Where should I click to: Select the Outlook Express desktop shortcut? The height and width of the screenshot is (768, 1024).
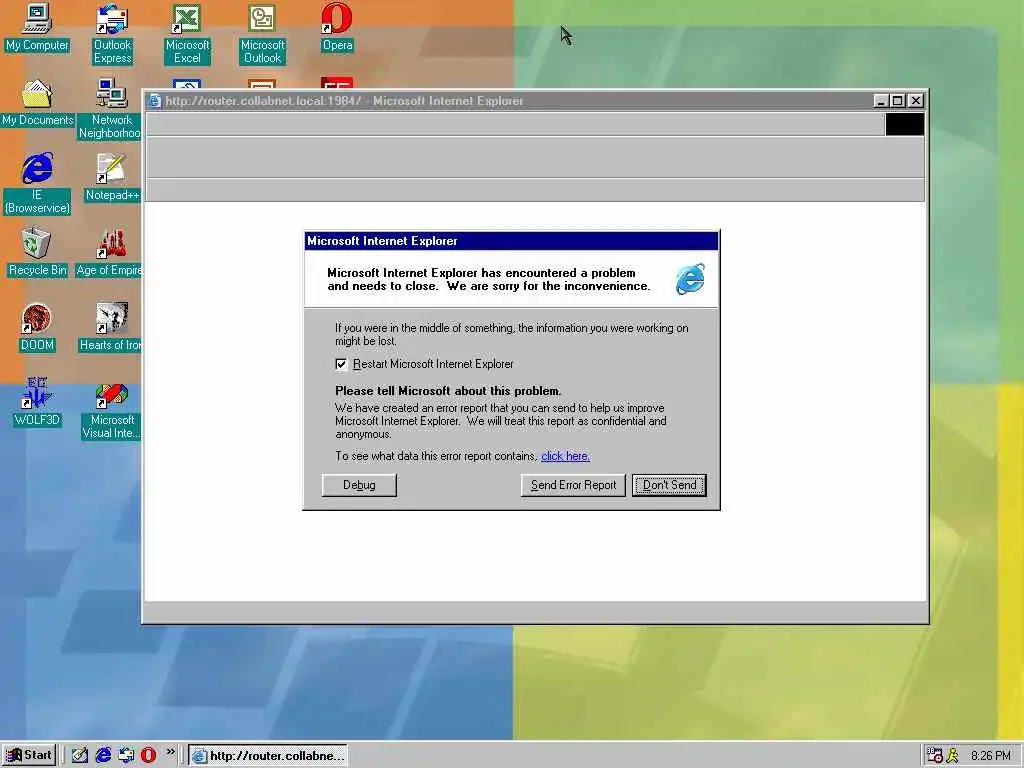click(112, 33)
